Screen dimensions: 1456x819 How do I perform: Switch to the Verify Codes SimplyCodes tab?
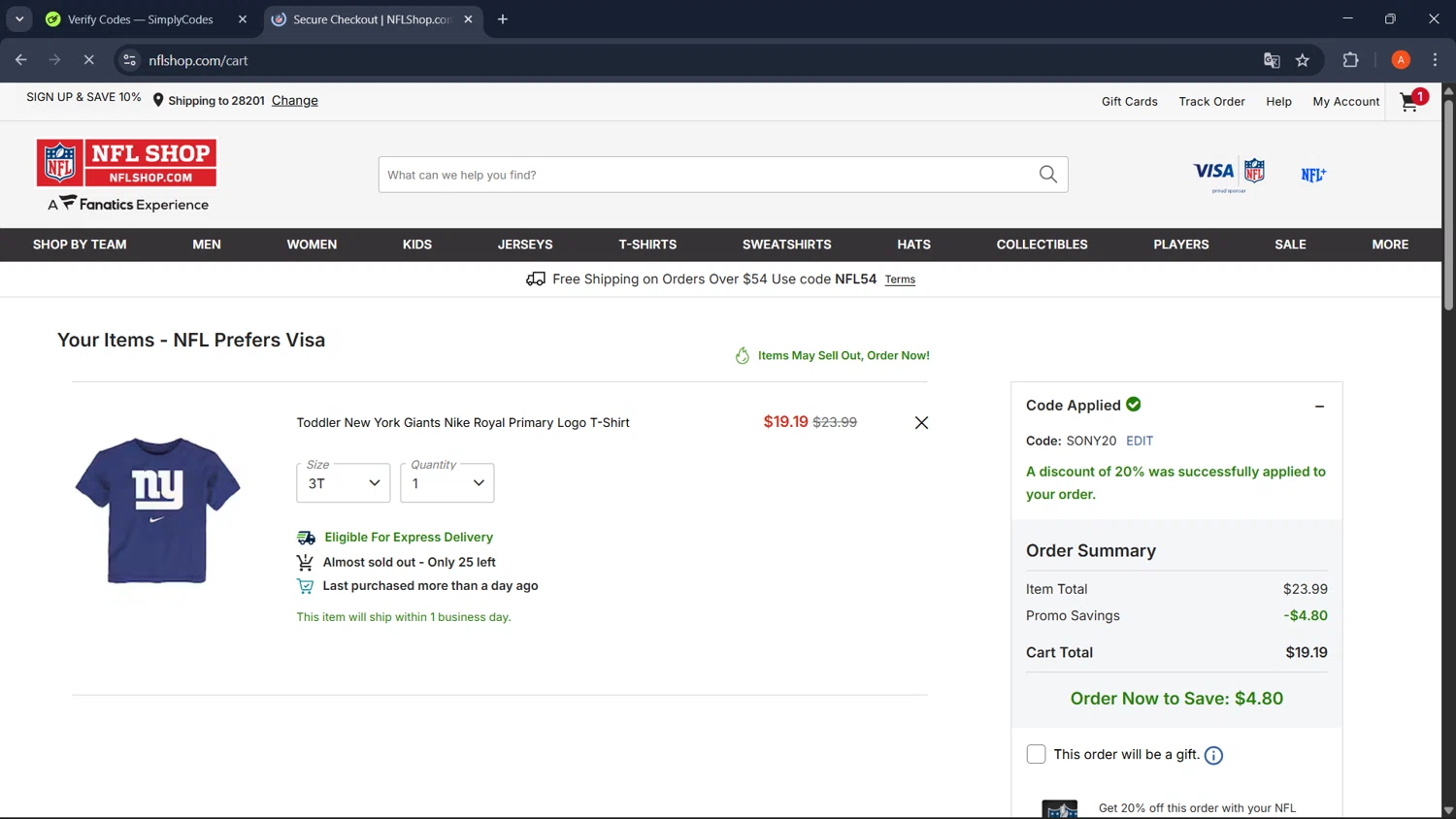(x=140, y=19)
